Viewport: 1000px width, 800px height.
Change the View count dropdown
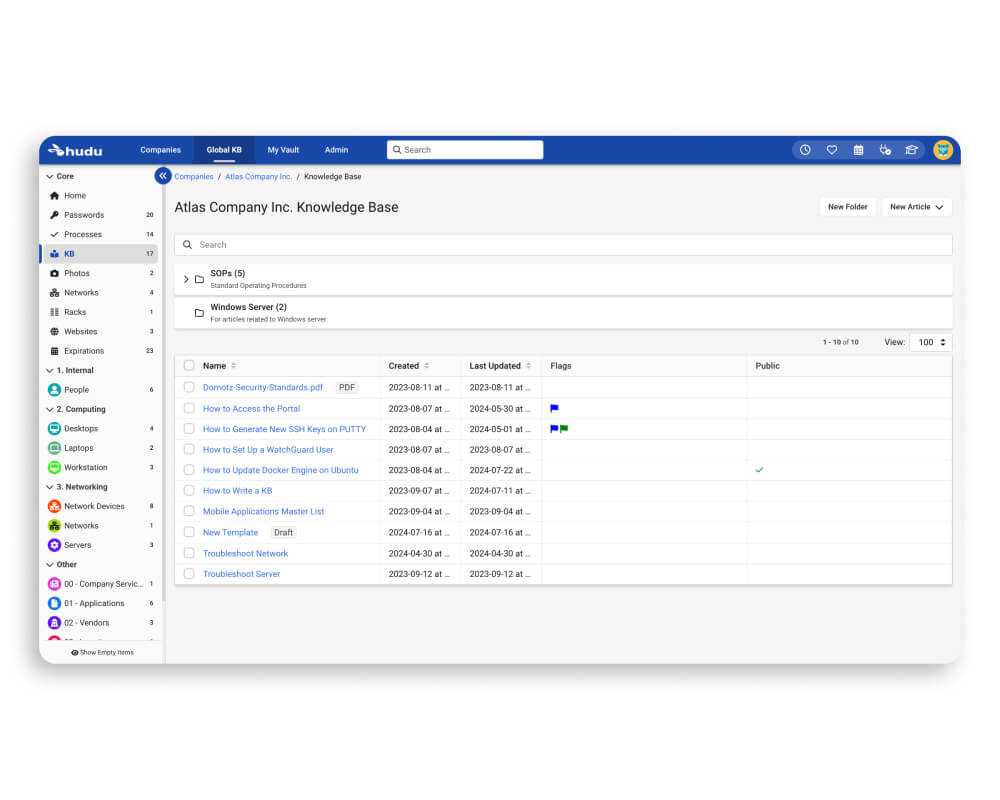coord(931,343)
